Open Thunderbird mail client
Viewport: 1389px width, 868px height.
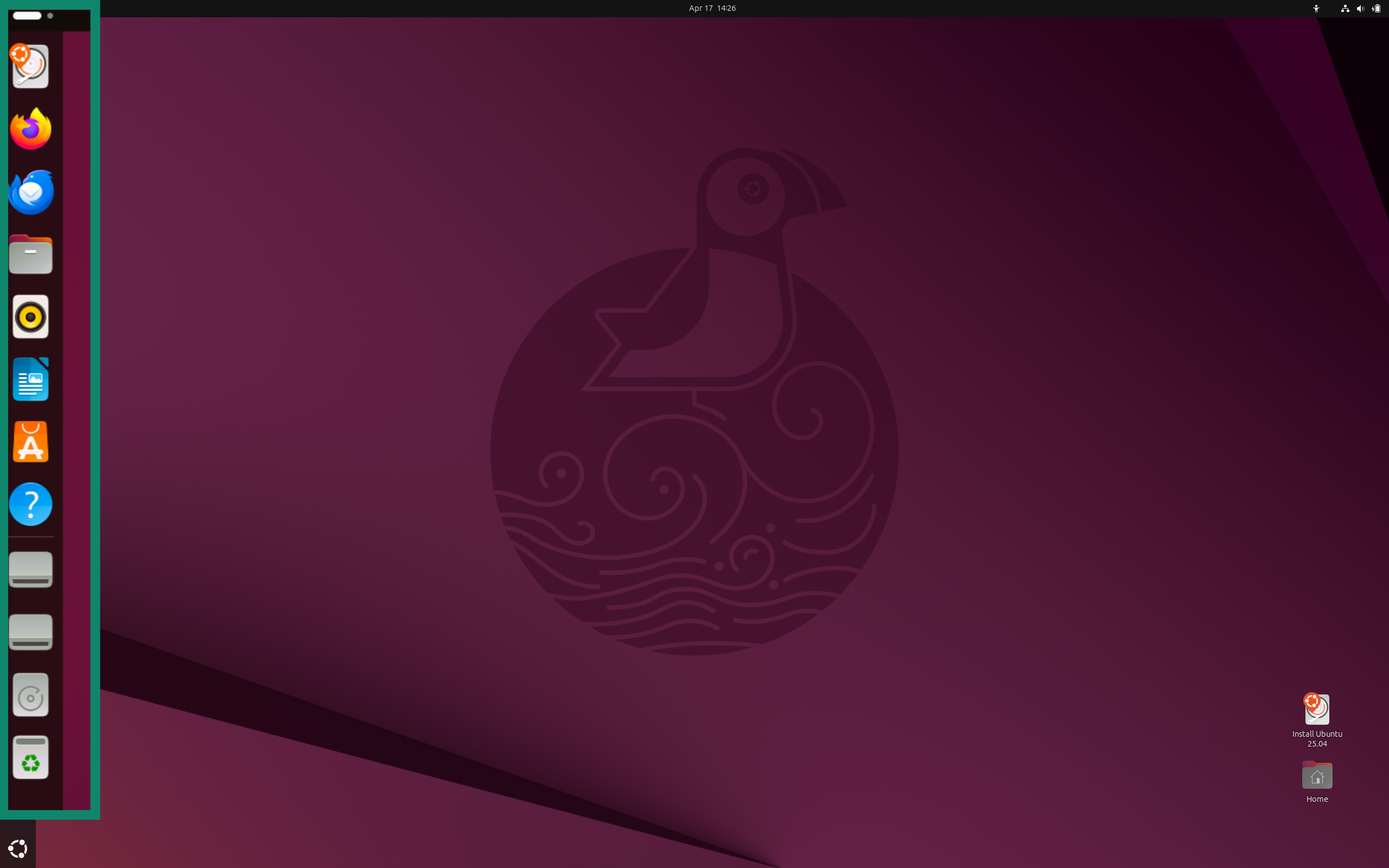point(30,192)
